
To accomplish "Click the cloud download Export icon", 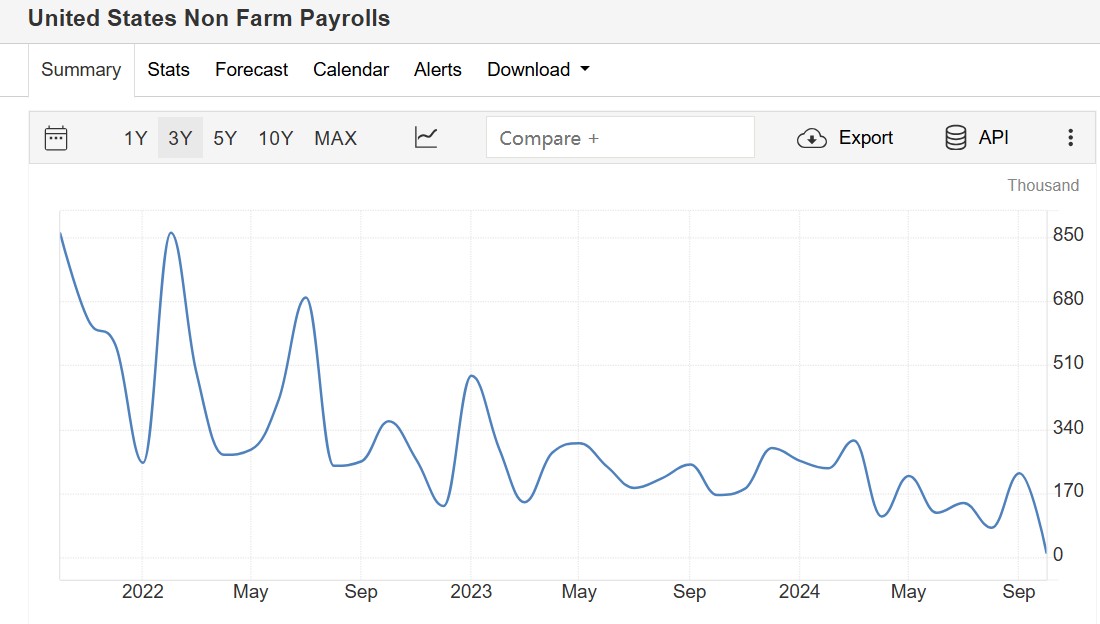I will click(x=811, y=138).
